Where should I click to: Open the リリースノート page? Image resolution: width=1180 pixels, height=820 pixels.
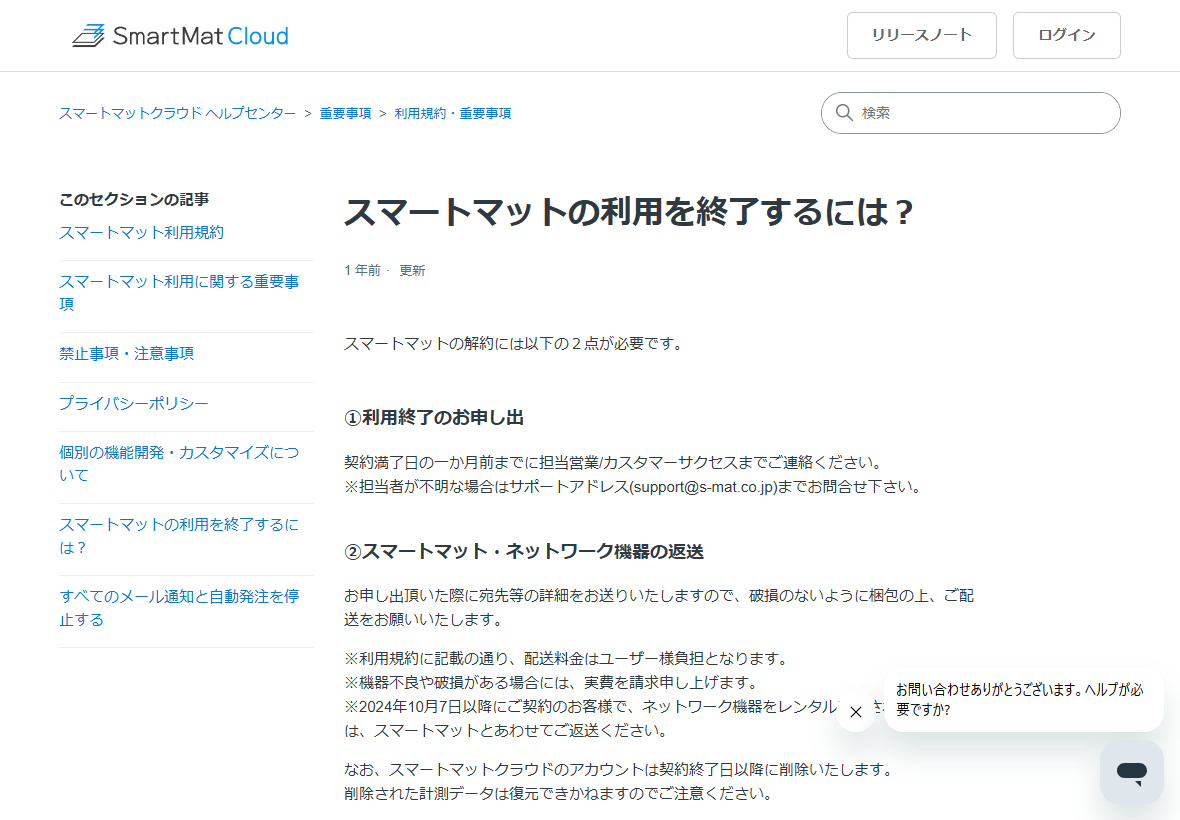(921, 35)
